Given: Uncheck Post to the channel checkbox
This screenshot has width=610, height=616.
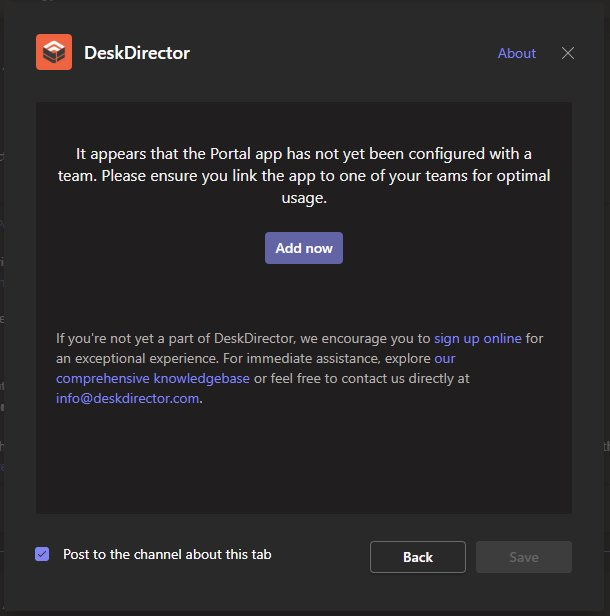Looking at the screenshot, I should (42, 554).
